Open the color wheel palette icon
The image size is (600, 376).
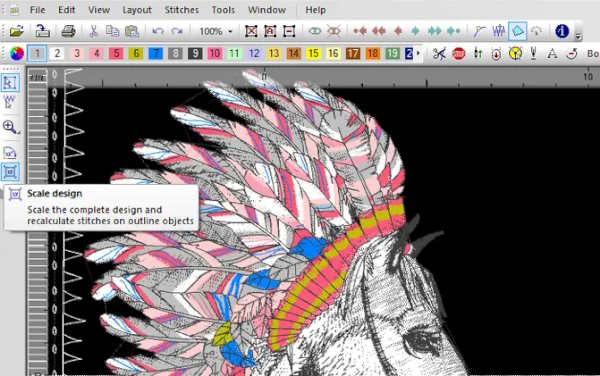[x=16, y=54]
